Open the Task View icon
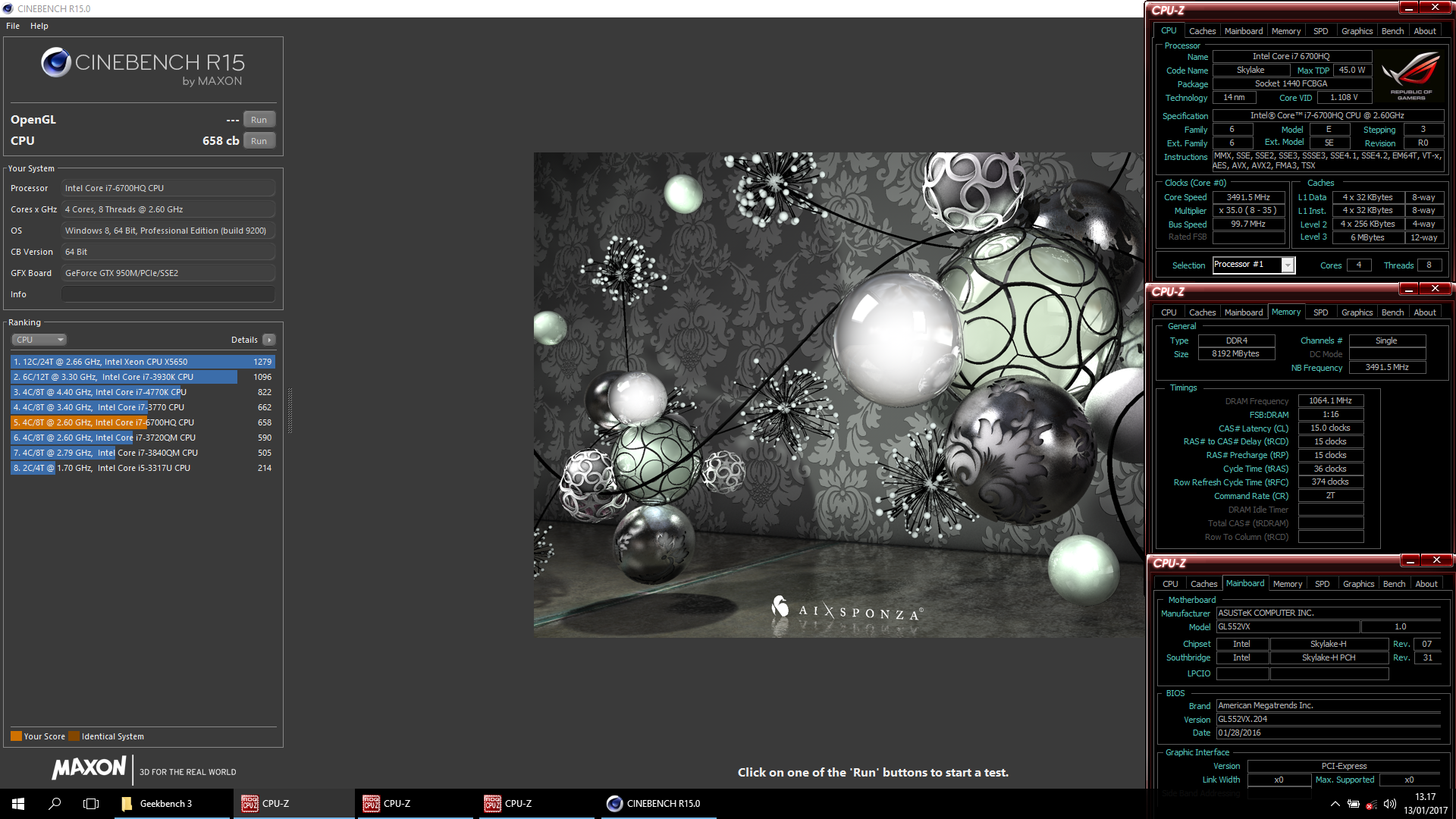The height and width of the screenshot is (819, 1456). pyautogui.click(x=91, y=803)
